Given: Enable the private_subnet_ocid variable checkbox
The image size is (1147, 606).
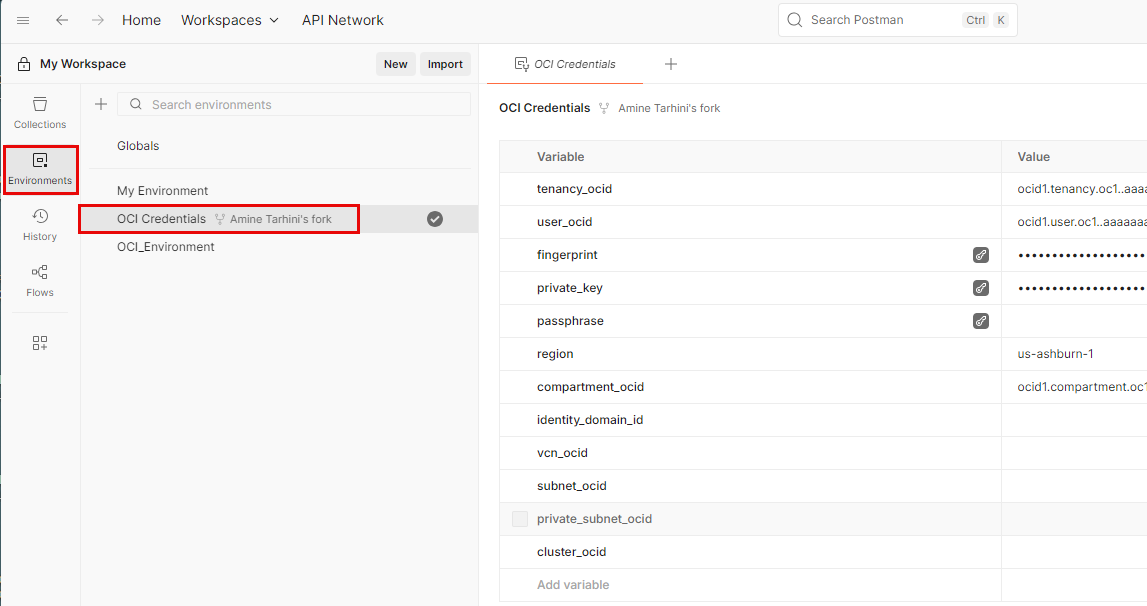Looking at the screenshot, I should pyautogui.click(x=519, y=518).
